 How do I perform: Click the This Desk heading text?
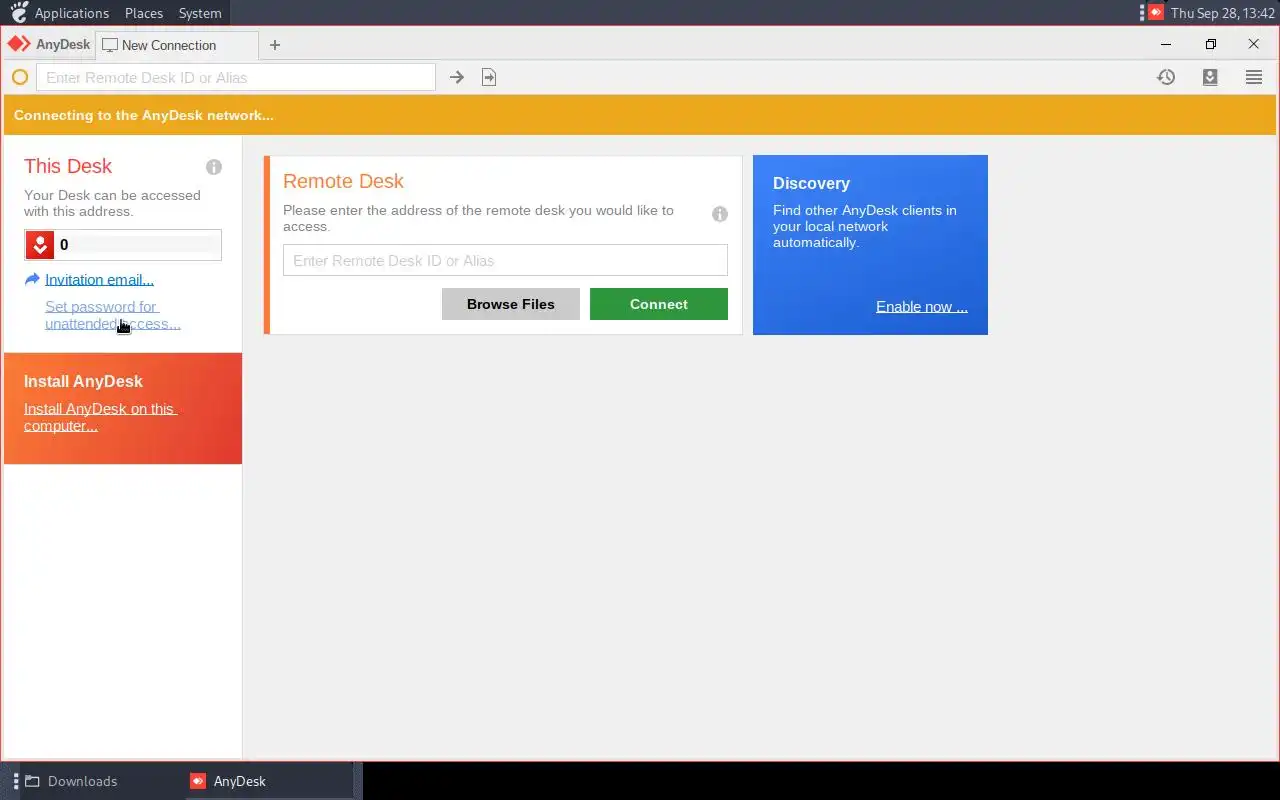point(68,166)
